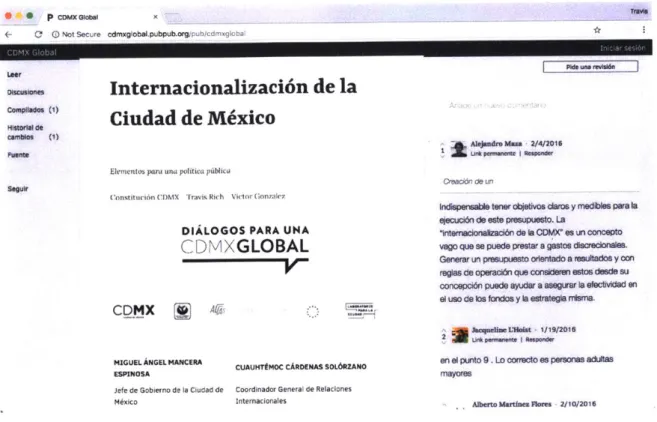Click the title Internacionalización de la Ciudad de México
Image resolution: width=657 pixels, height=422 pixels.
point(233,103)
